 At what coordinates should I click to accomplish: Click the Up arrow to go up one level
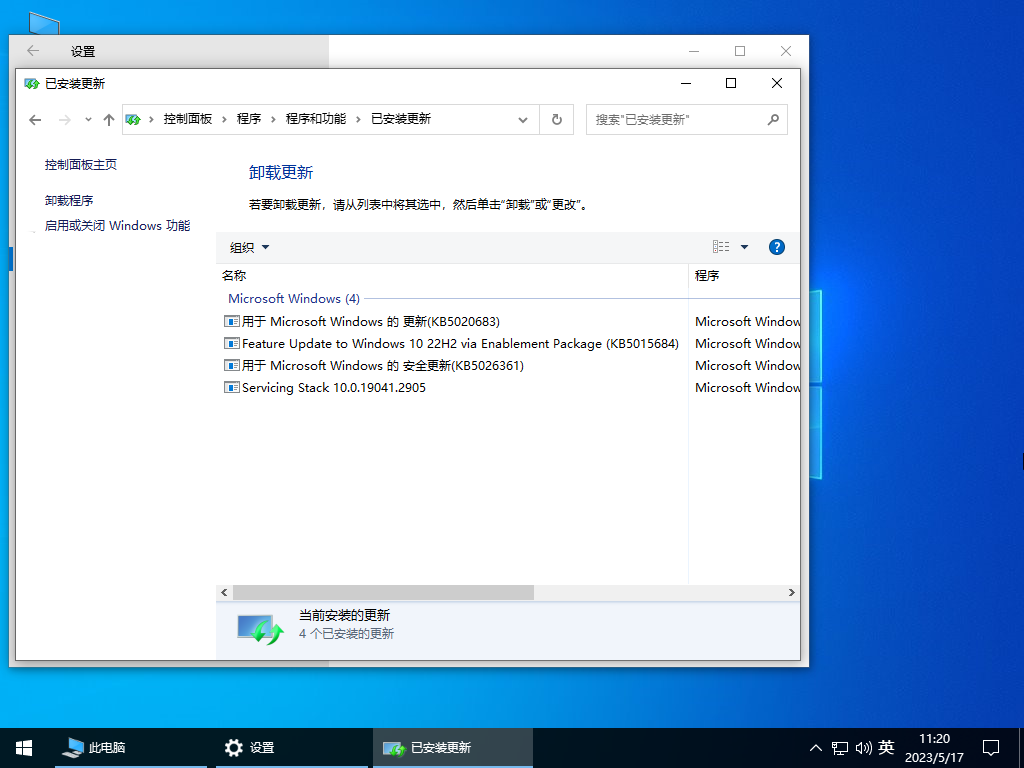pos(108,119)
